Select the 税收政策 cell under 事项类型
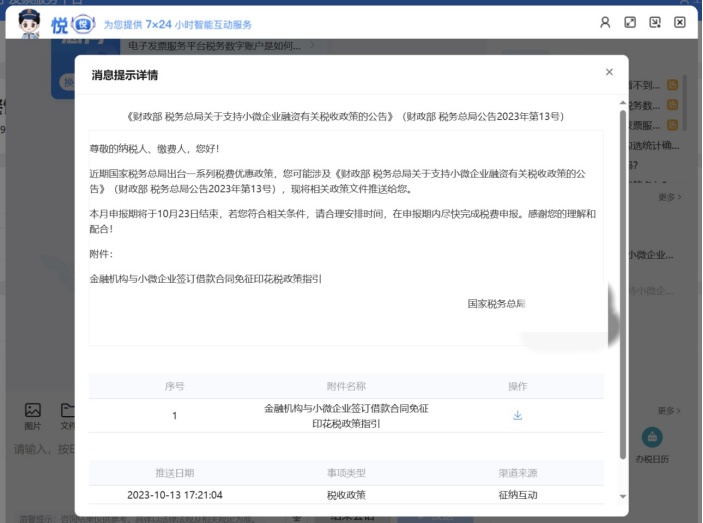The height and width of the screenshot is (523, 703). 346,495
